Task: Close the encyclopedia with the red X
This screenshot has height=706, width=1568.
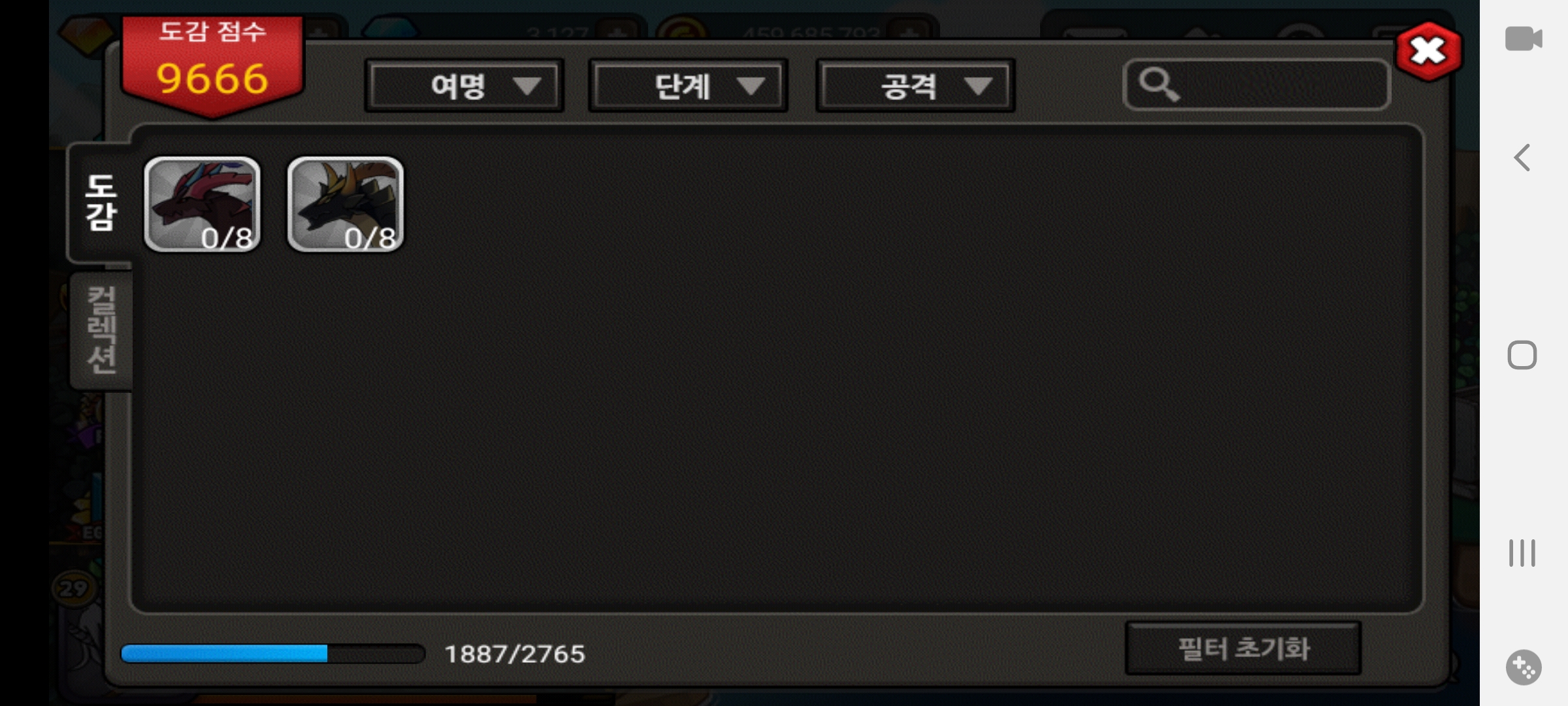Action: click(1428, 52)
